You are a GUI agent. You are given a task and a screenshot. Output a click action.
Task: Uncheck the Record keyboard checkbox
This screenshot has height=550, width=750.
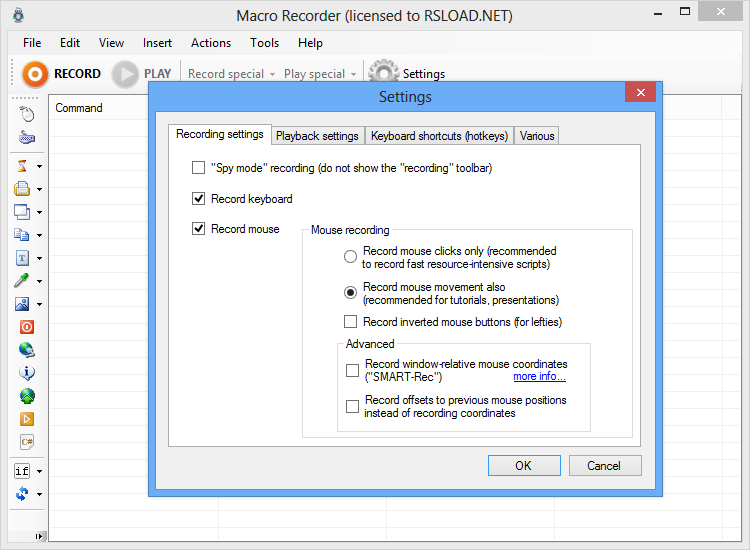(x=199, y=198)
